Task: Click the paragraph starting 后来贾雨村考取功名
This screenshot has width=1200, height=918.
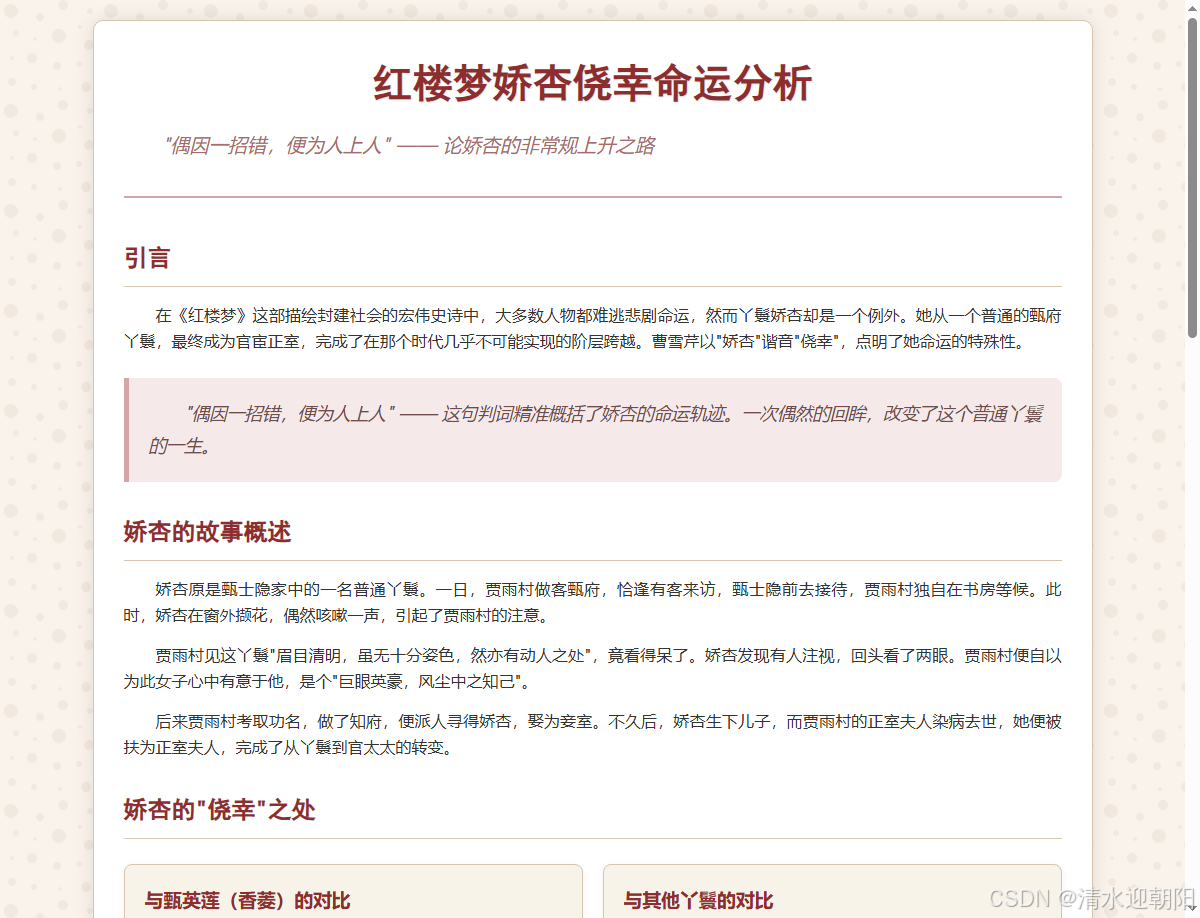Action: 592,735
